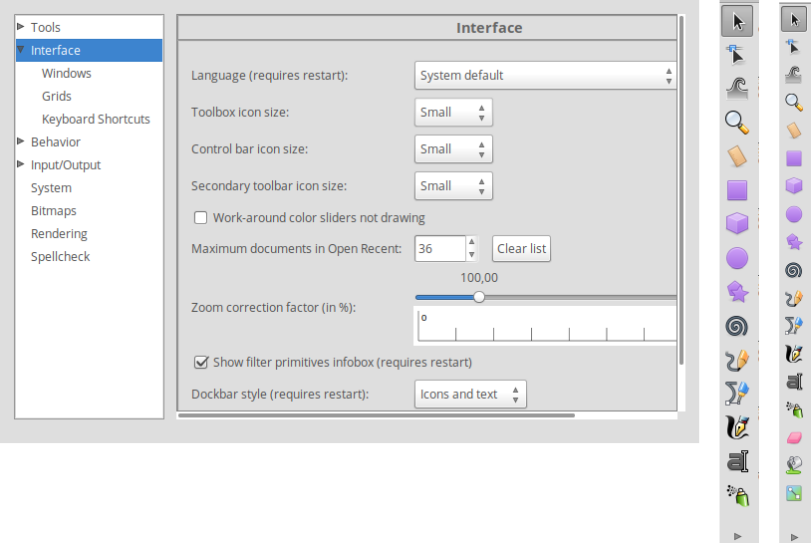Open the Keyboard Shortcuts page

(x=96, y=119)
